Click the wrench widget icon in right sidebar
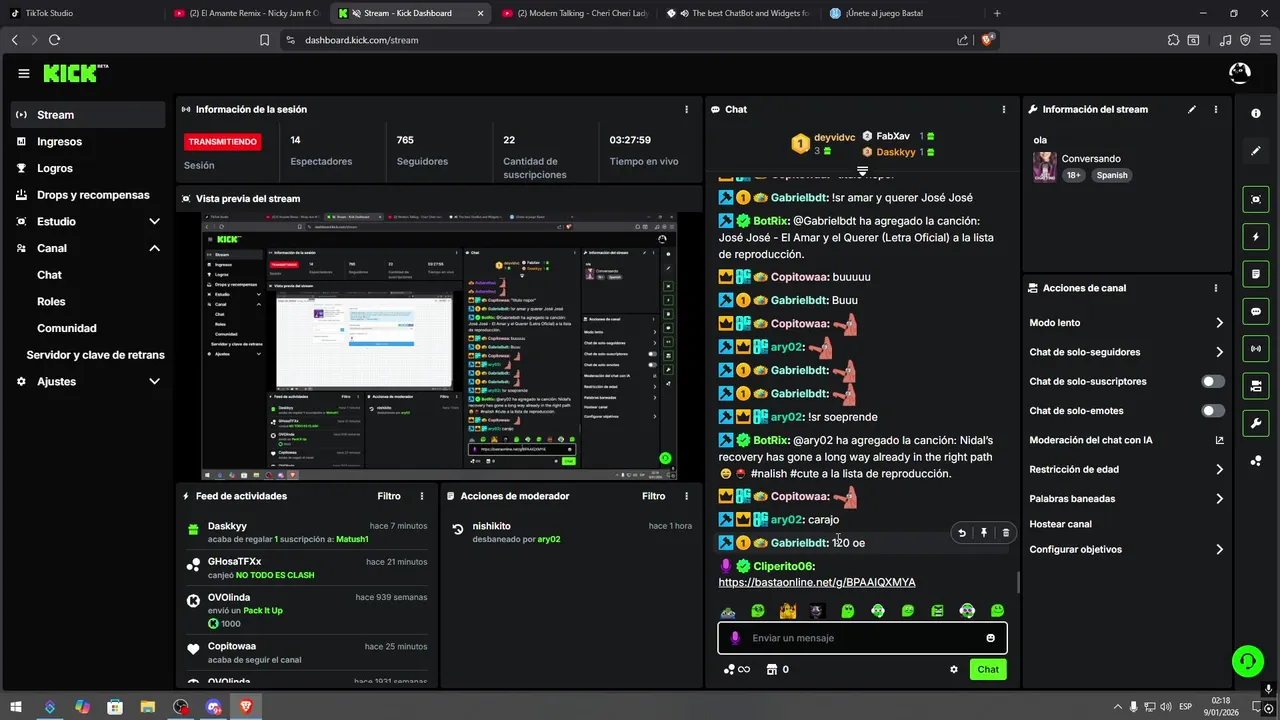 (1256, 423)
